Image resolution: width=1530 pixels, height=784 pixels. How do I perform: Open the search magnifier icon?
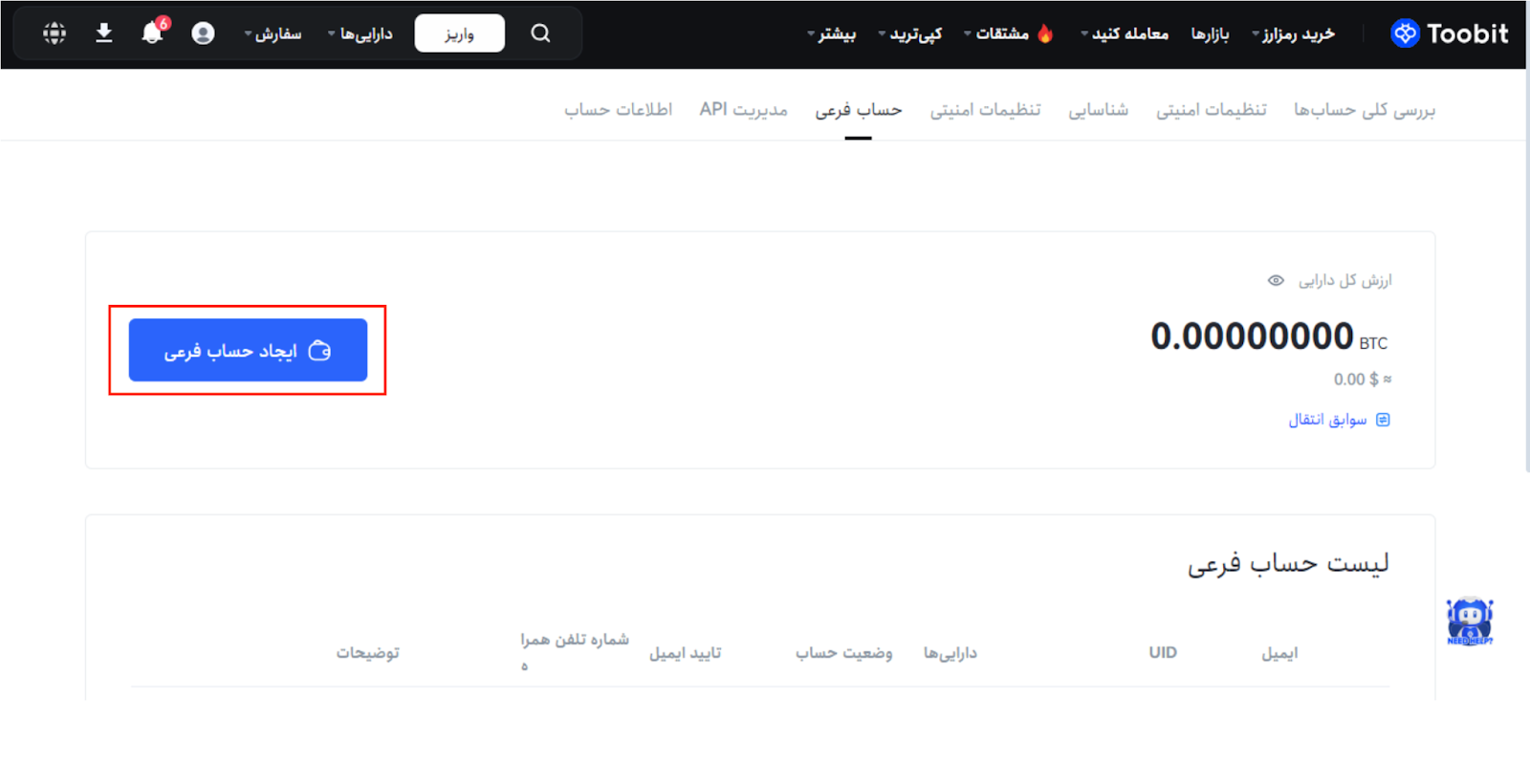pyautogui.click(x=540, y=33)
